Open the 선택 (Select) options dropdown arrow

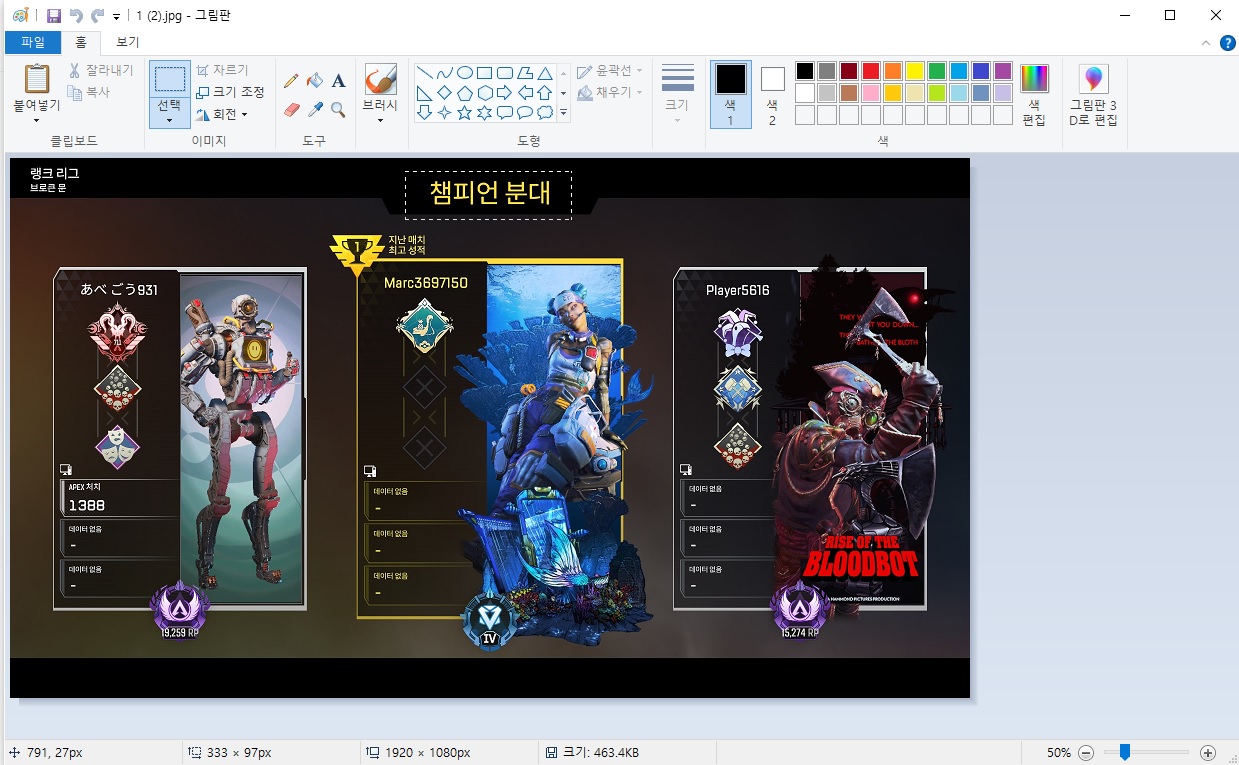(169, 120)
